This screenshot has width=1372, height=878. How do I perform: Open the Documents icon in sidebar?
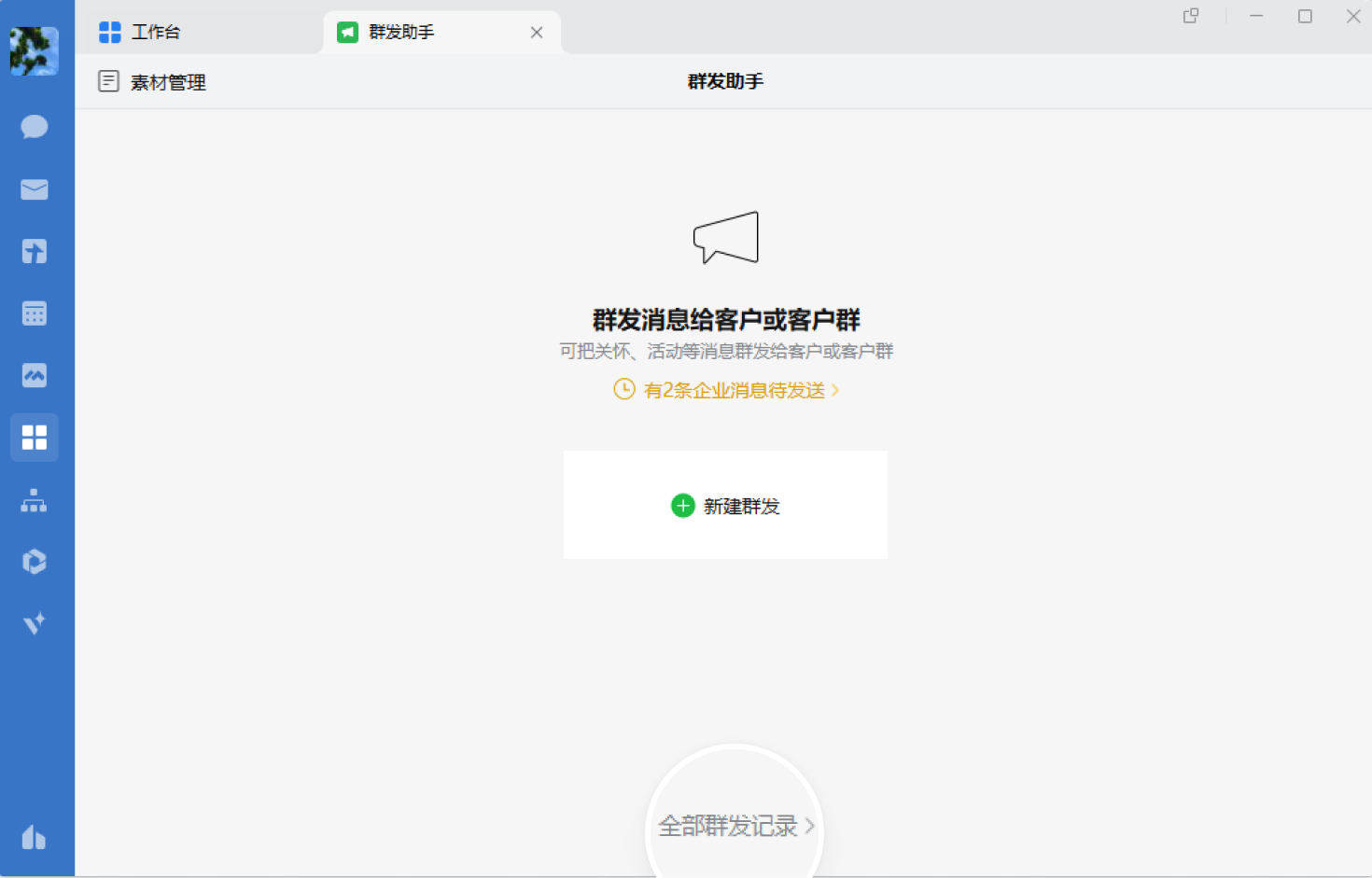(x=35, y=251)
